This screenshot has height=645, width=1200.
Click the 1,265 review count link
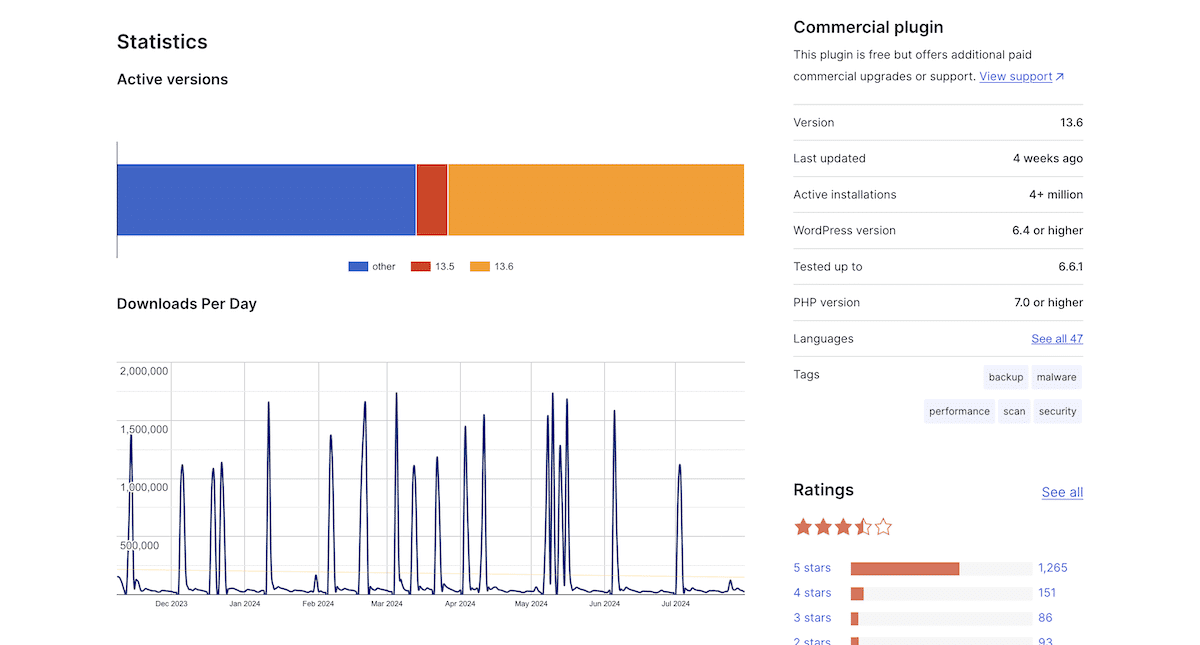(1052, 567)
